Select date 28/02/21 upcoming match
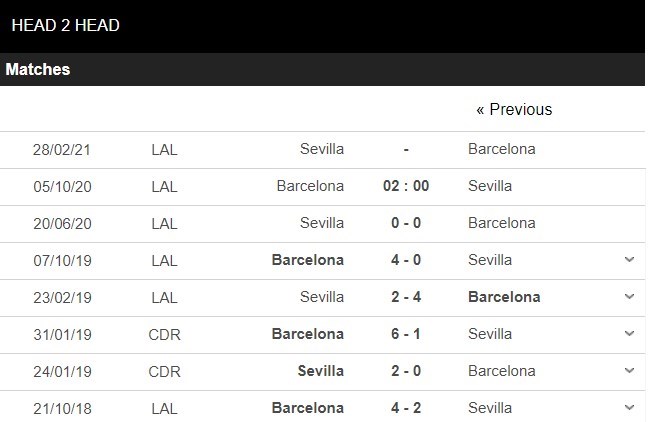 pyautogui.click(x=62, y=150)
